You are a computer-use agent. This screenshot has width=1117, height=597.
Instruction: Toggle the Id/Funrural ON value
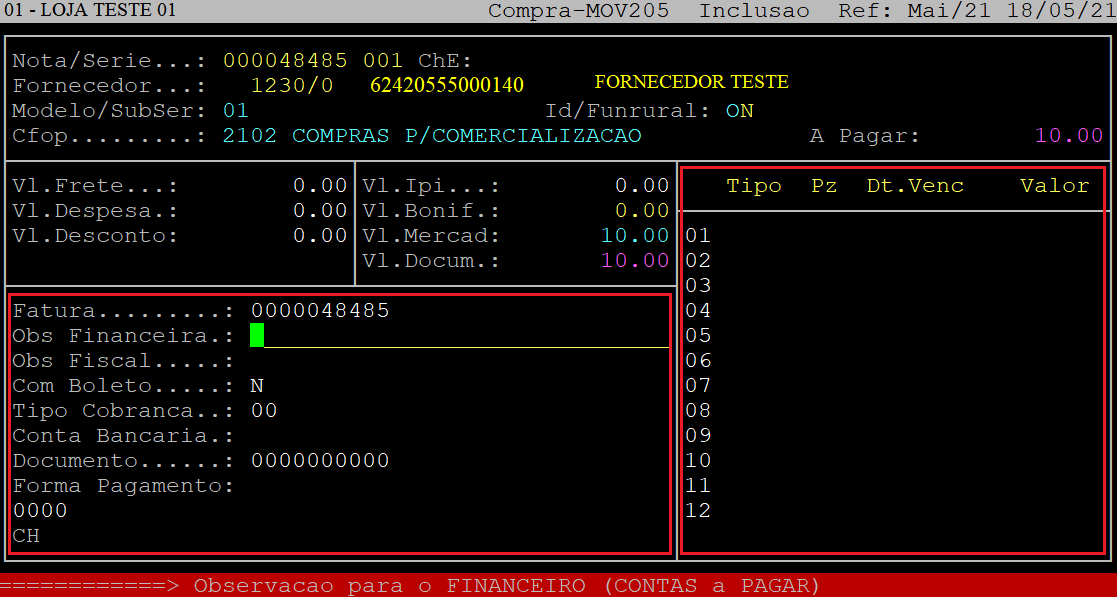[740, 111]
